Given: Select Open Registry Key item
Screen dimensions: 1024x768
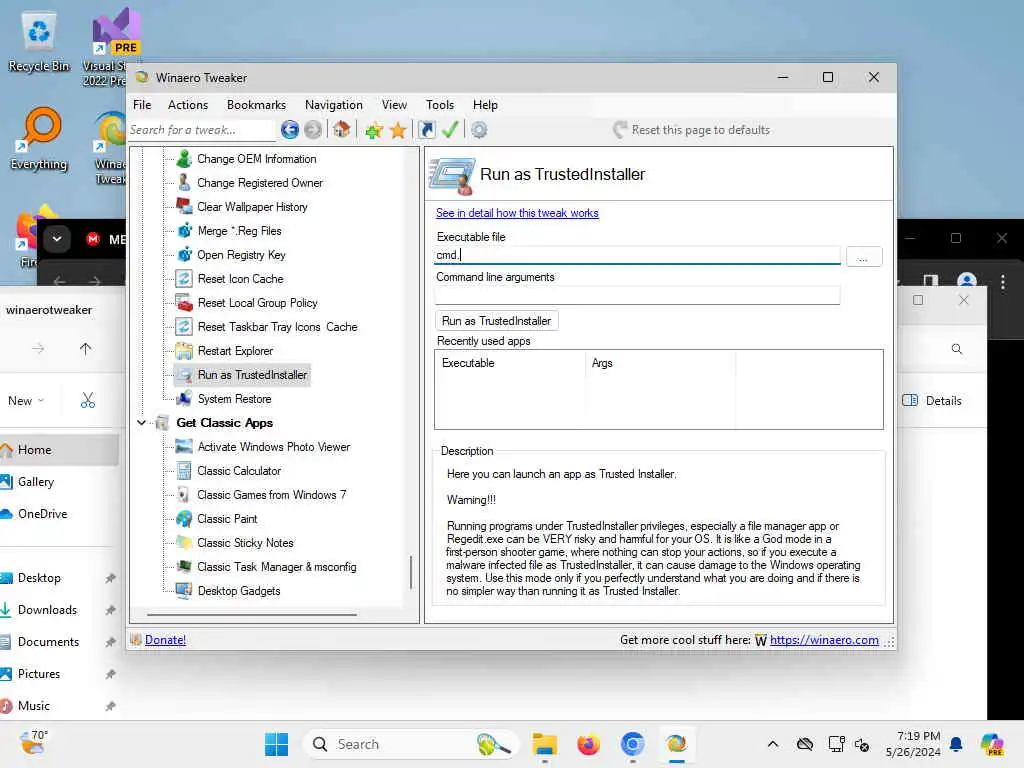Looking at the screenshot, I should 241,255.
